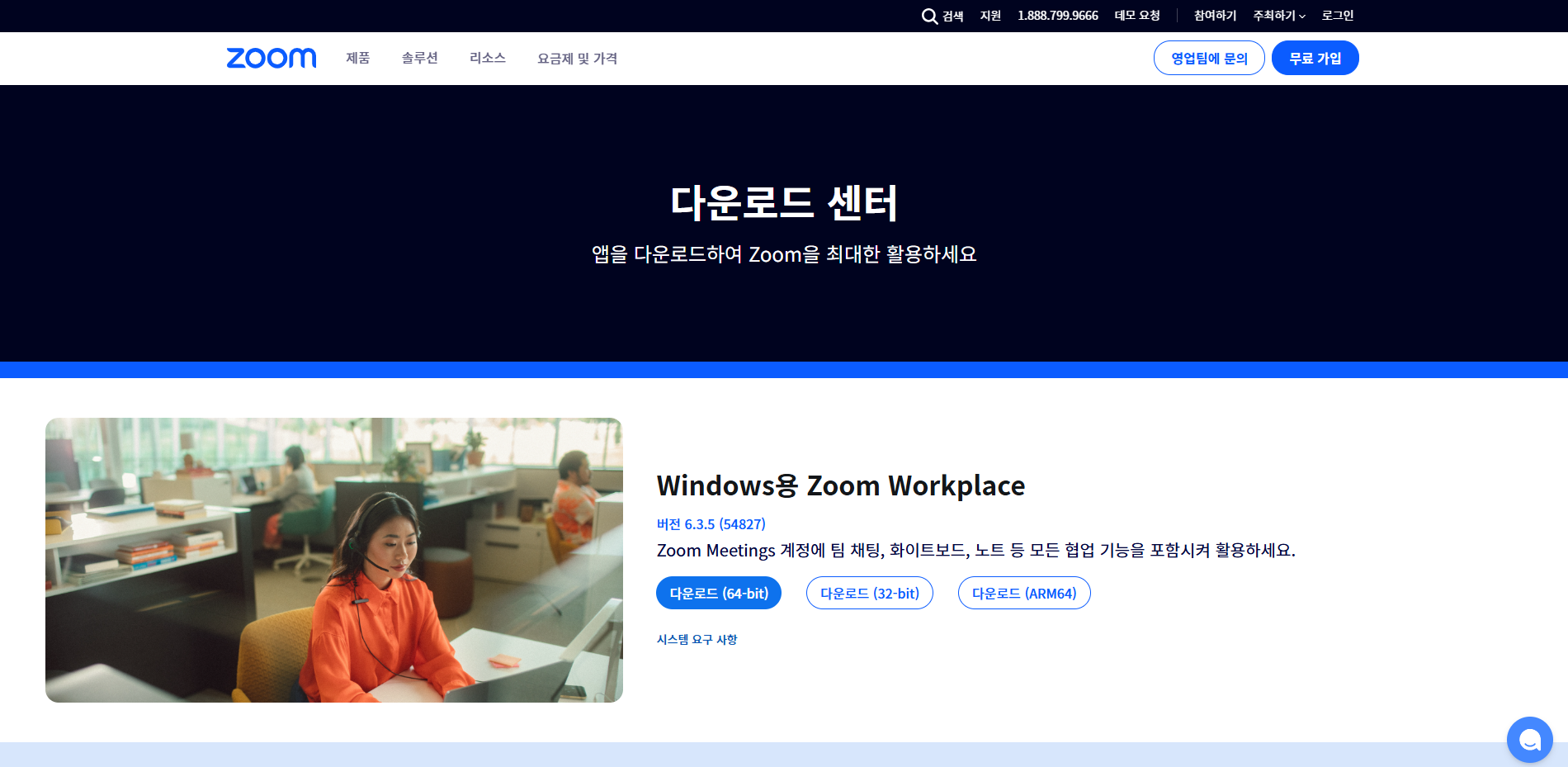1568x767 pixels.
Task: Open 버전 6.3.5 (54827) link
Action: click(x=711, y=524)
